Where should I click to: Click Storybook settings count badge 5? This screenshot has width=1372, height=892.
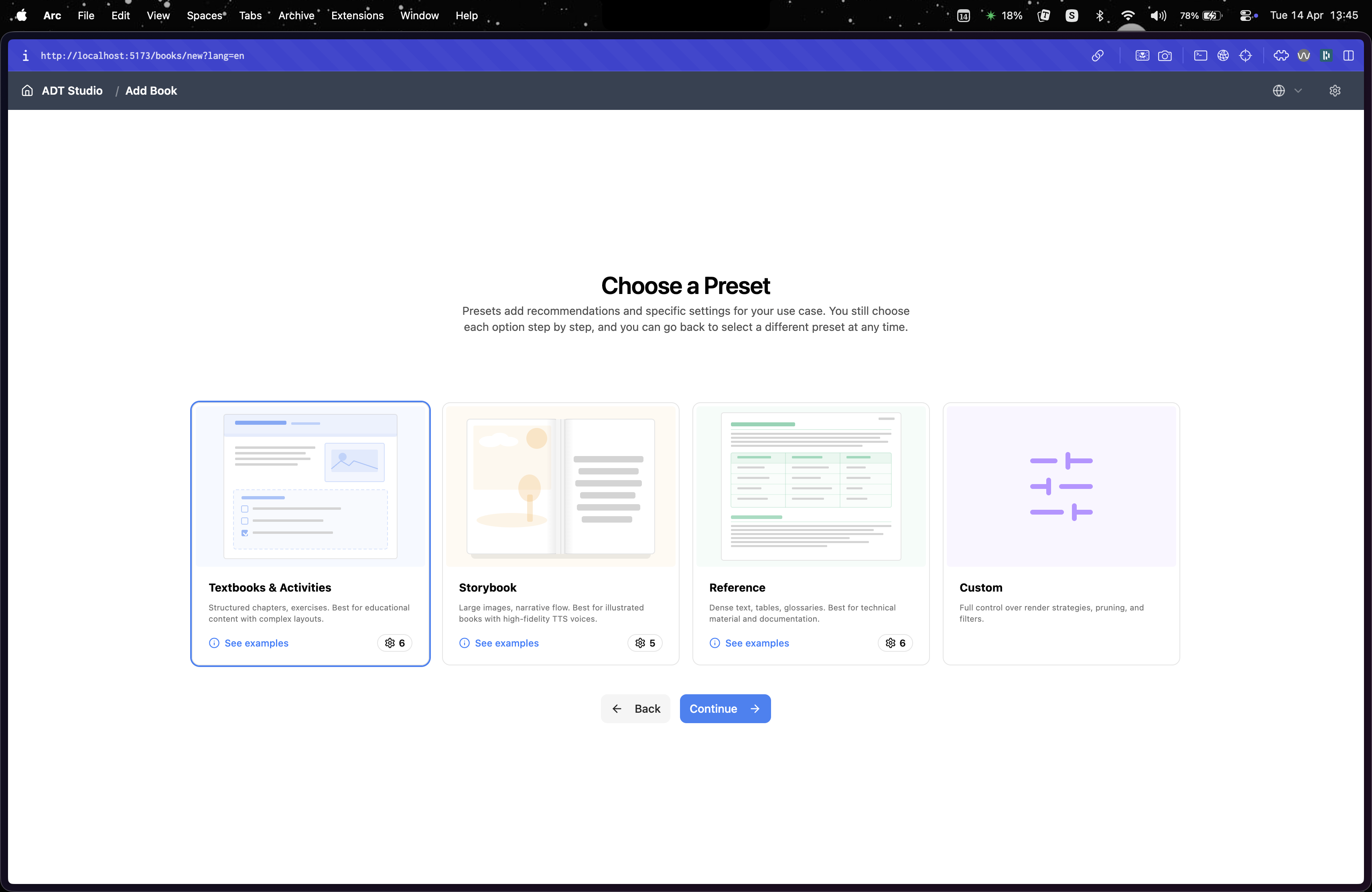[645, 643]
